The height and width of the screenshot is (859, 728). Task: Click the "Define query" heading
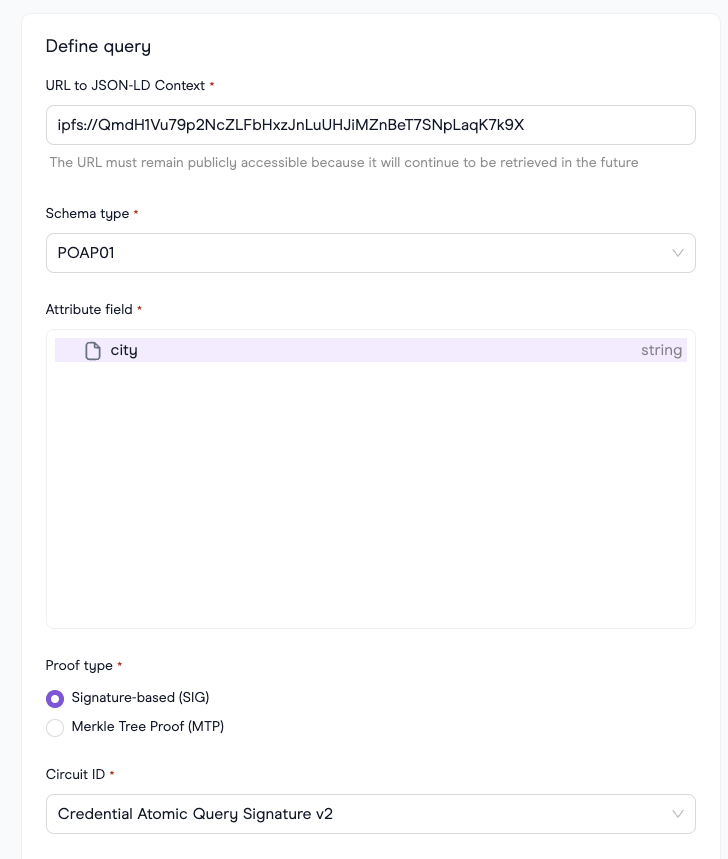[x=99, y=47]
